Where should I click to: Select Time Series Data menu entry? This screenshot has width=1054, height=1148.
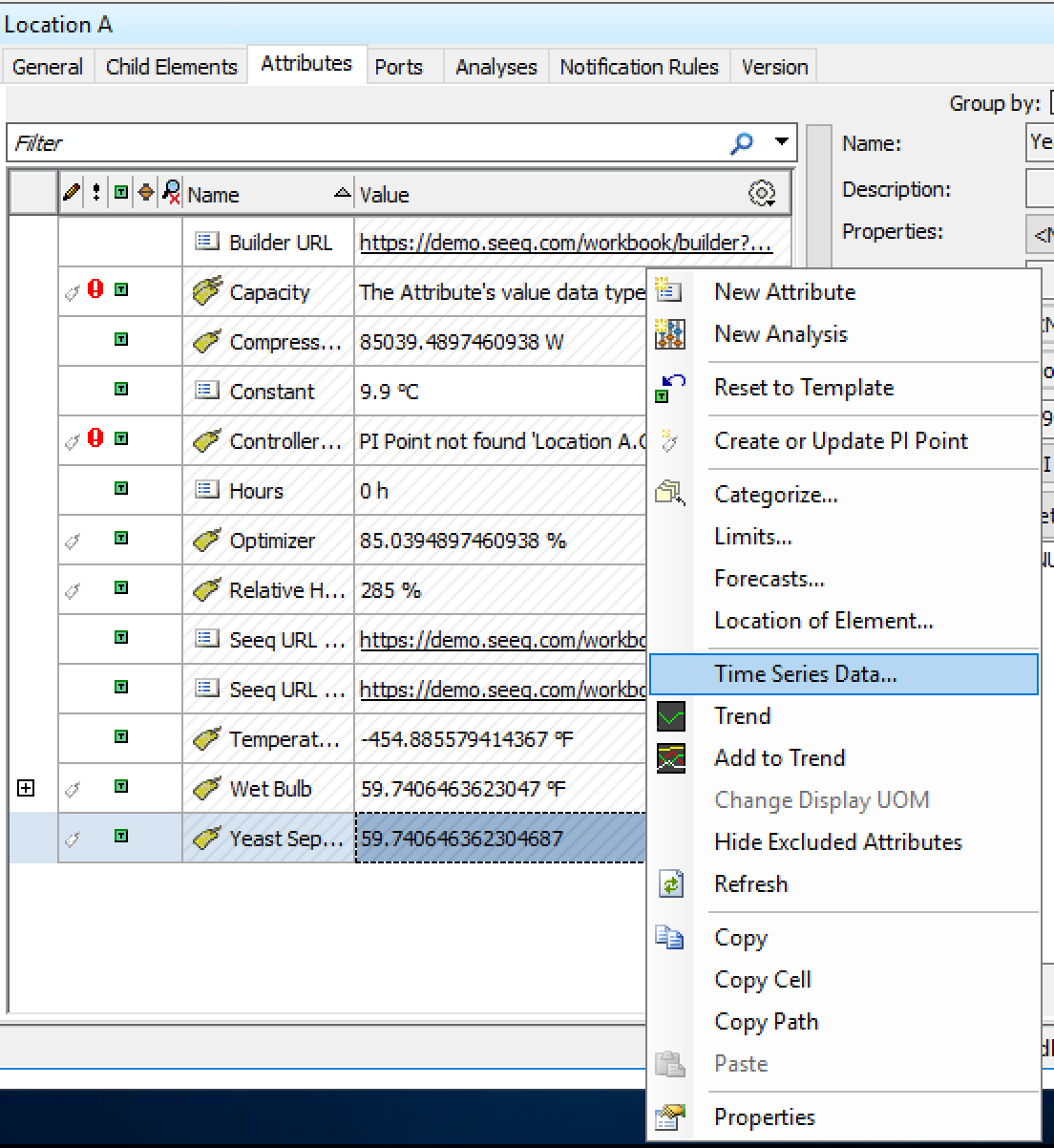click(805, 674)
